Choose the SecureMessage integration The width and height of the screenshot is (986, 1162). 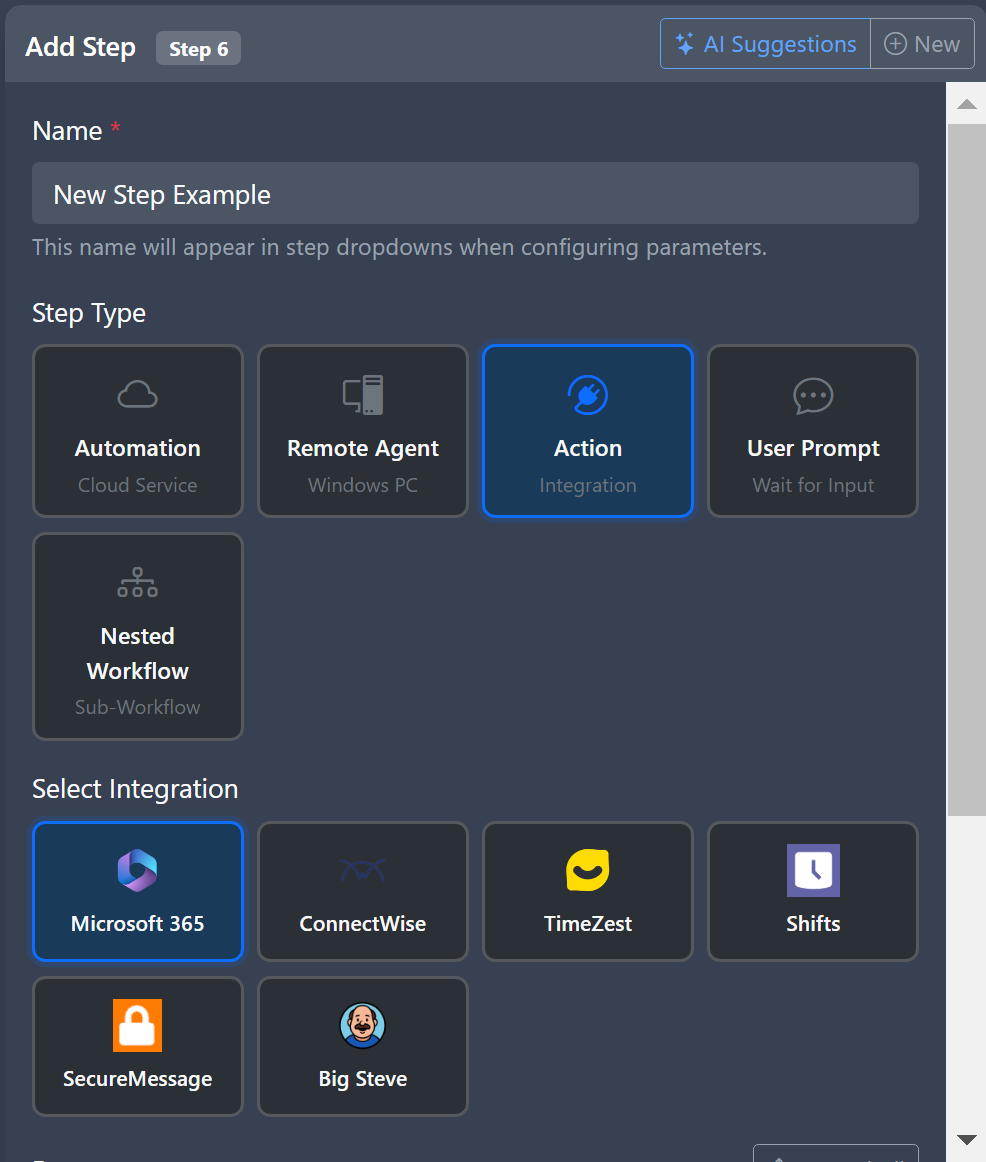138,1046
